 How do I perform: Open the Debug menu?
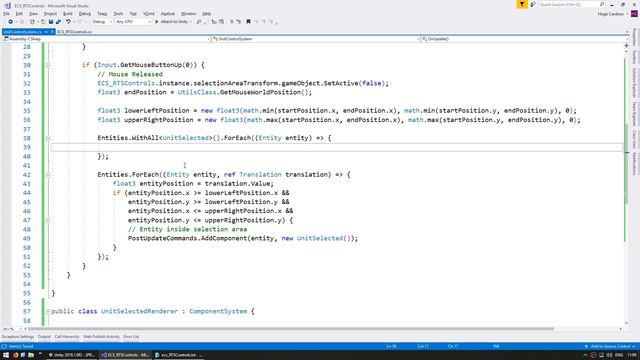(x=85, y=14)
